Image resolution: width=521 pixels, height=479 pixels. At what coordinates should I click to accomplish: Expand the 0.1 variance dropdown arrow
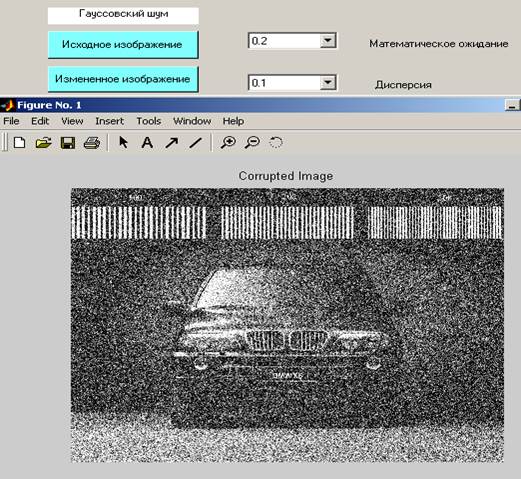coord(328,82)
